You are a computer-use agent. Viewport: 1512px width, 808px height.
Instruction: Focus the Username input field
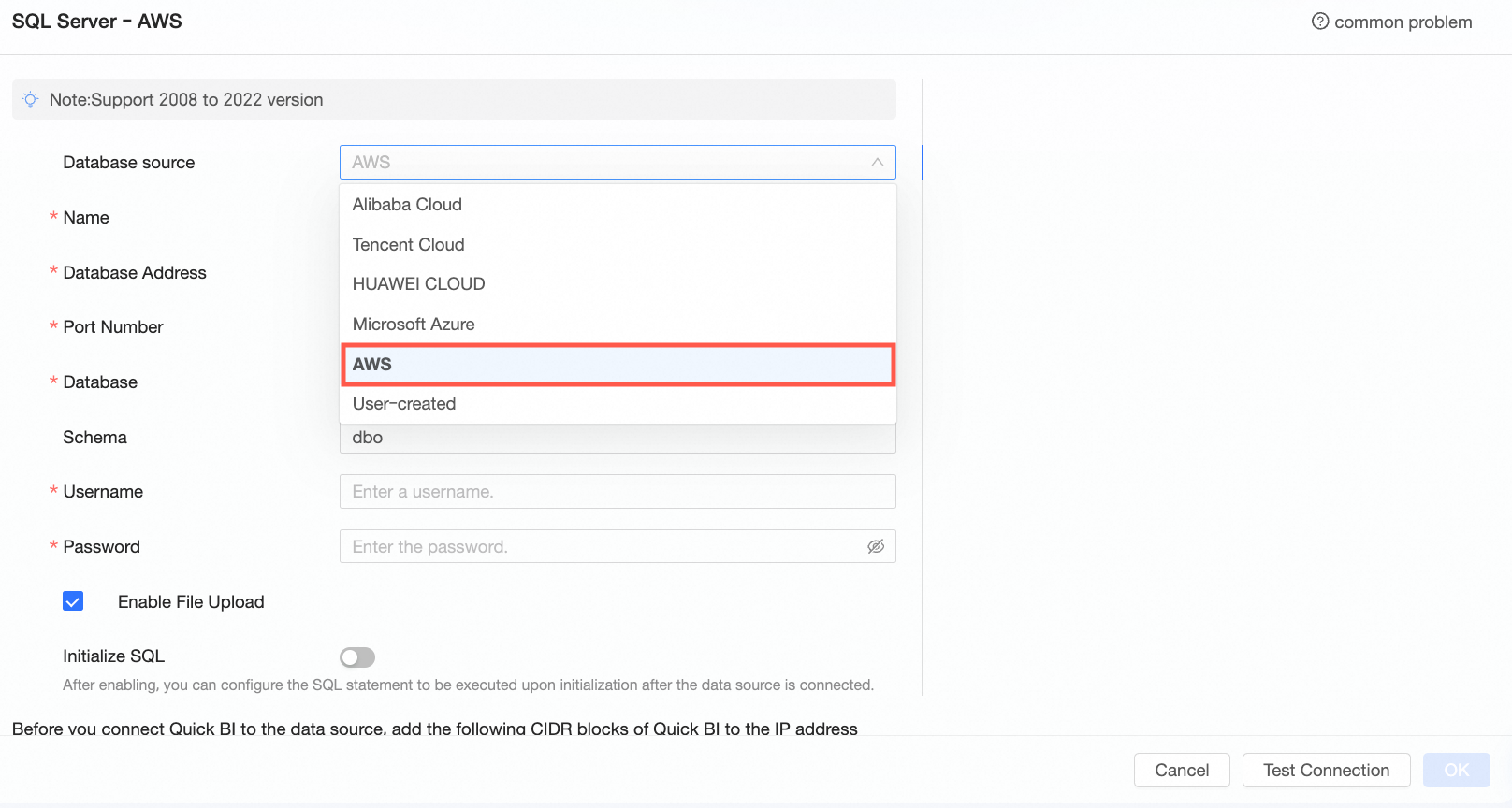tap(618, 492)
